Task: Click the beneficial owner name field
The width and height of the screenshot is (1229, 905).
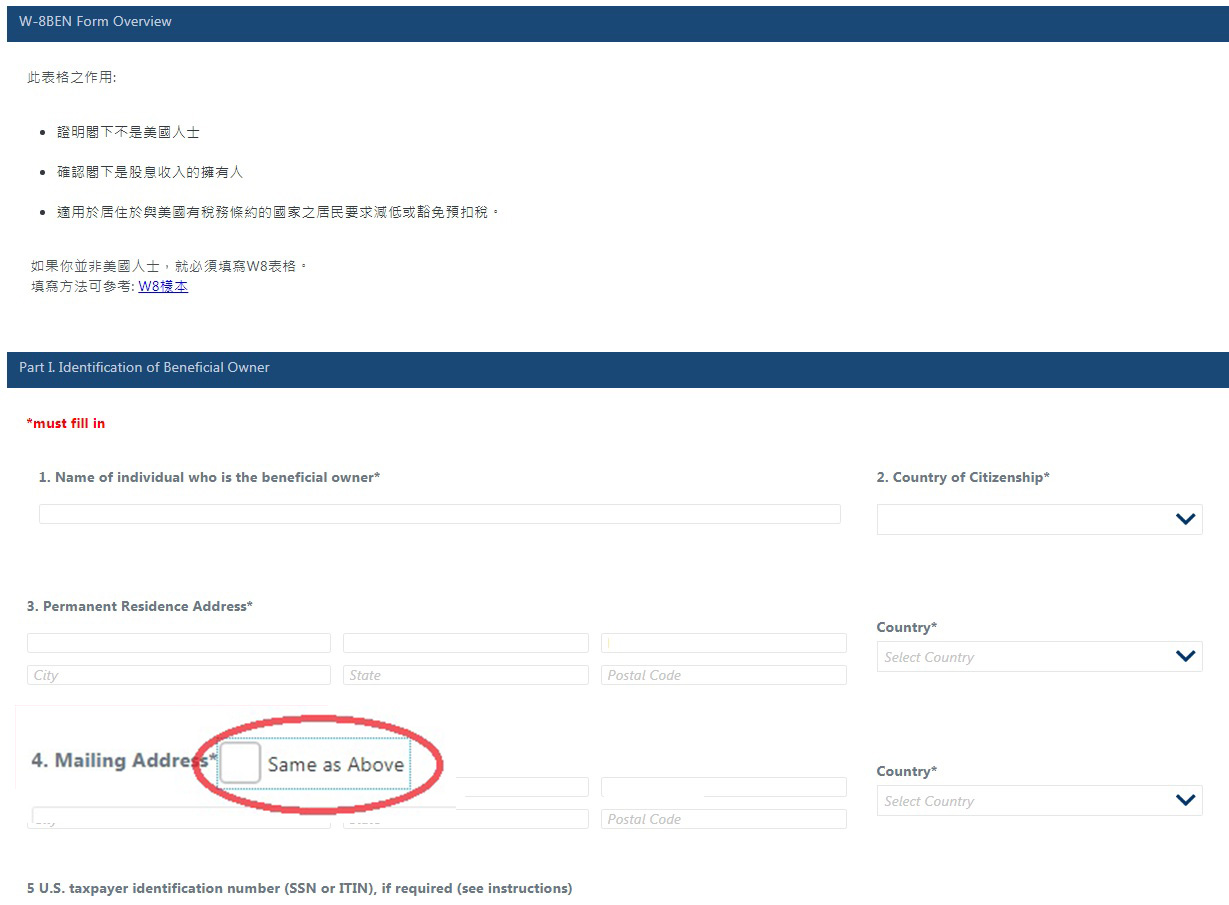Action: pyautogui.click(x=439, y=514)
